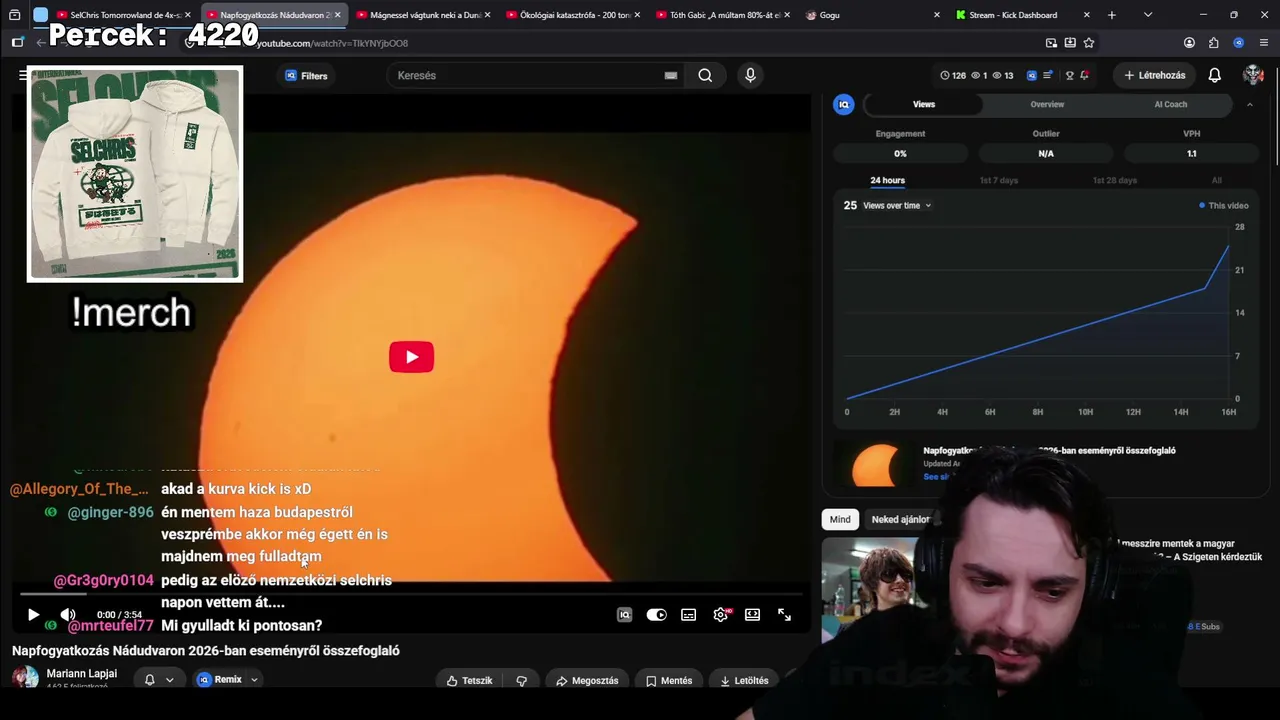This screenshot has width=1280, height=720.
Task: Open the browser application hamburger menu
Action: 1264,43
